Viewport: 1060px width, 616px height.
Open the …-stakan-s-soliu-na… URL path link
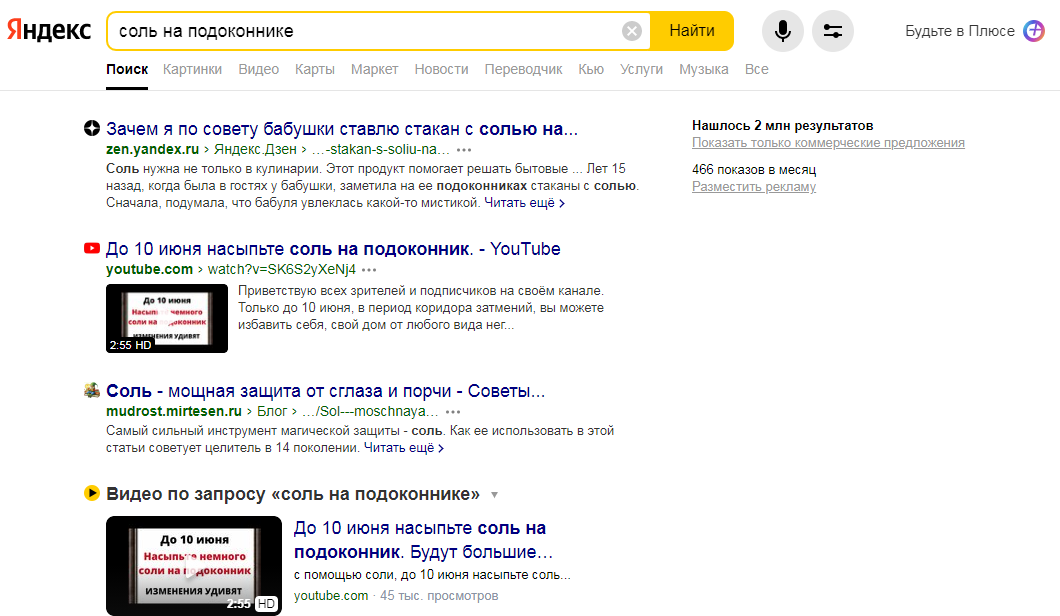coord(381,149)
